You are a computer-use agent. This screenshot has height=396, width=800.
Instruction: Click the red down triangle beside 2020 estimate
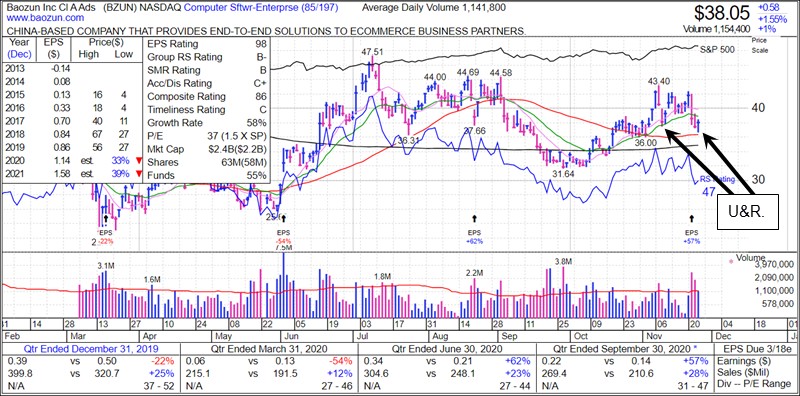click(x=139, y=162)
